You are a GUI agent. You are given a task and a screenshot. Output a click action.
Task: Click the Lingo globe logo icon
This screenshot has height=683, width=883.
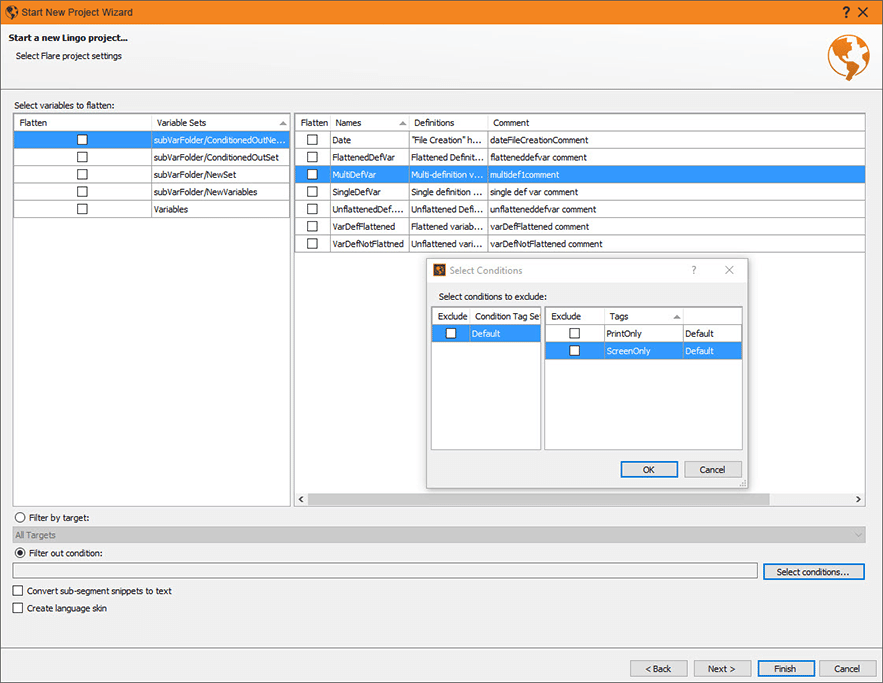tap(849, 57)
